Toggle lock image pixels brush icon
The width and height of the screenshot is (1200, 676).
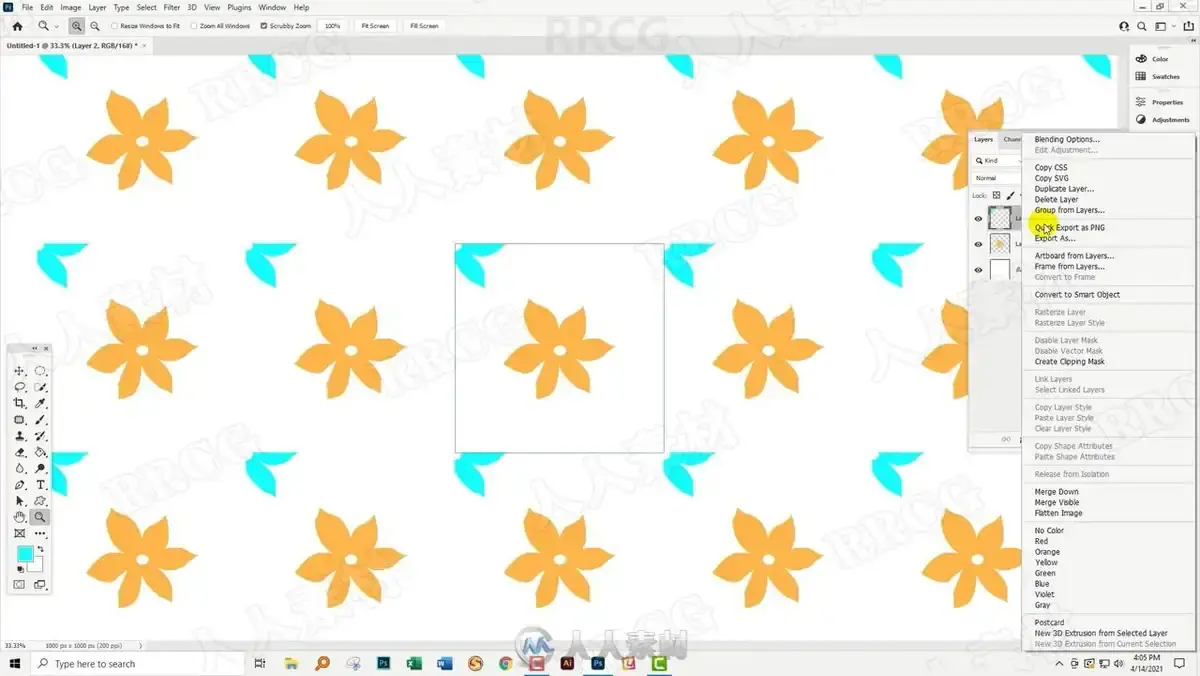[x=1010, y=195]
